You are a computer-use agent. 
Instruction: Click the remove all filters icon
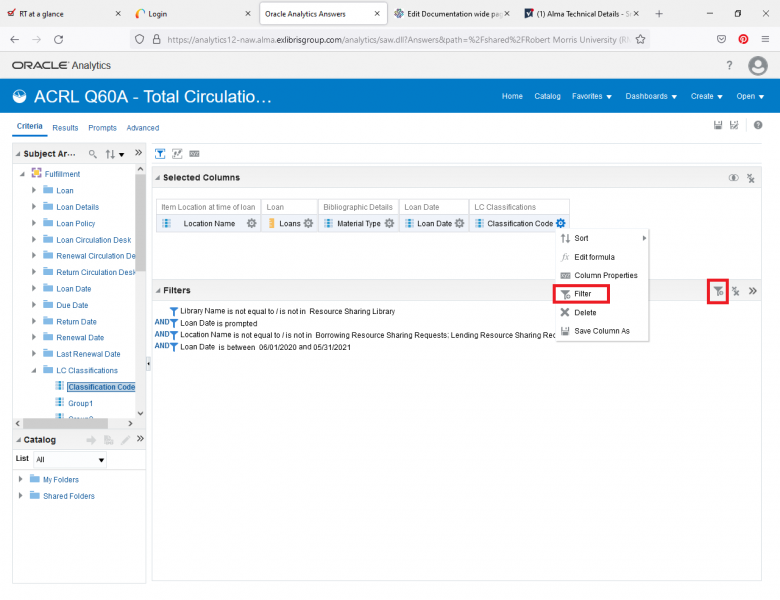pos(736,292)
